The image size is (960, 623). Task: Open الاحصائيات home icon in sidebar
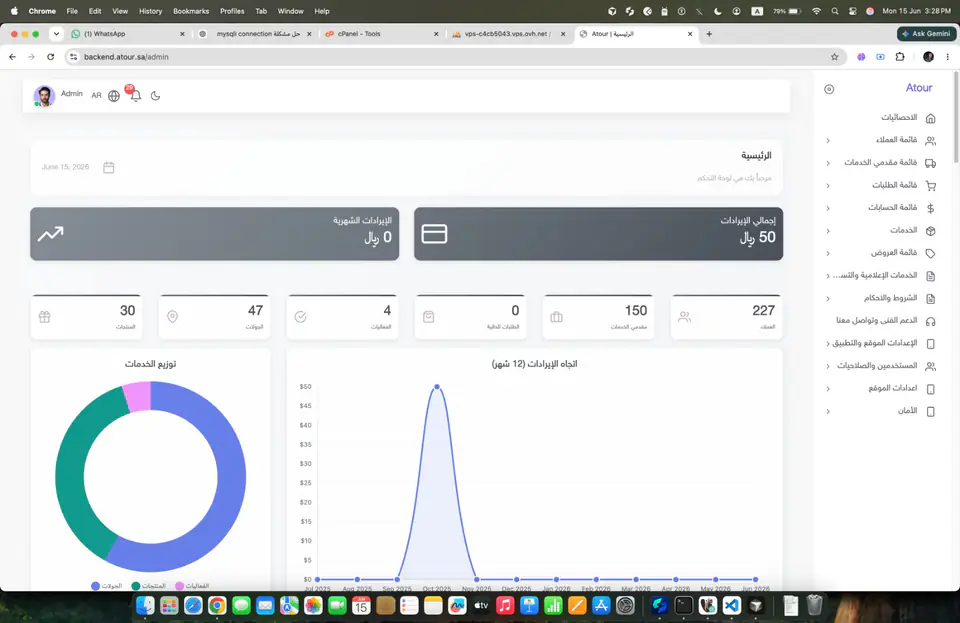point(930,118)
